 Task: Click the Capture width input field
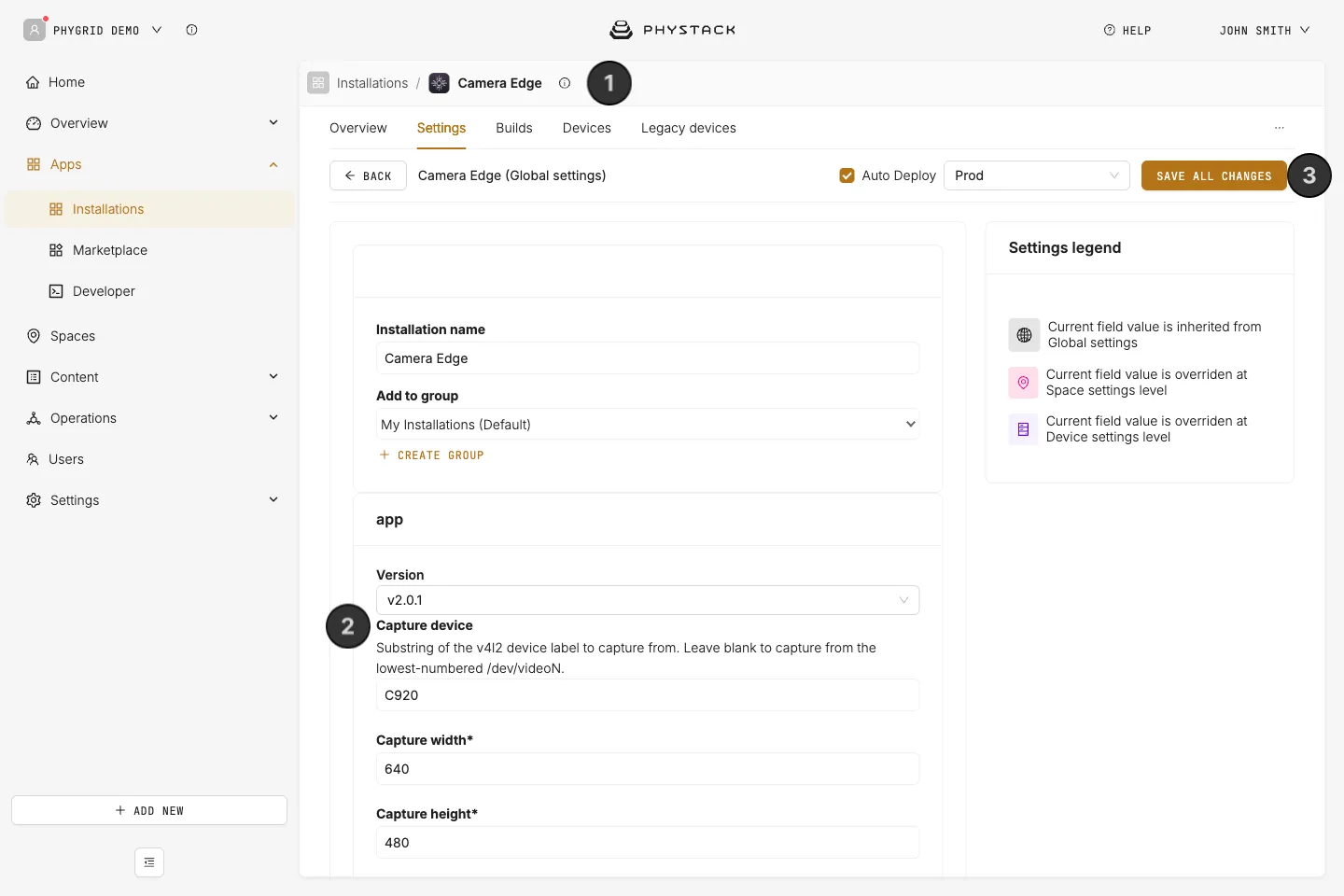click(x=648, y=769)
